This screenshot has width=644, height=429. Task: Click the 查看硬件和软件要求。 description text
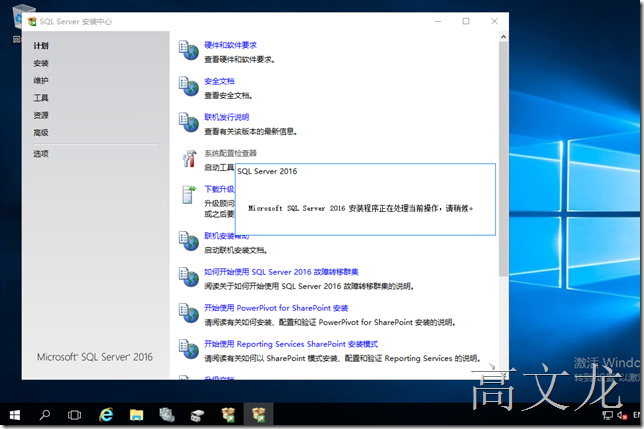(240, 60)
